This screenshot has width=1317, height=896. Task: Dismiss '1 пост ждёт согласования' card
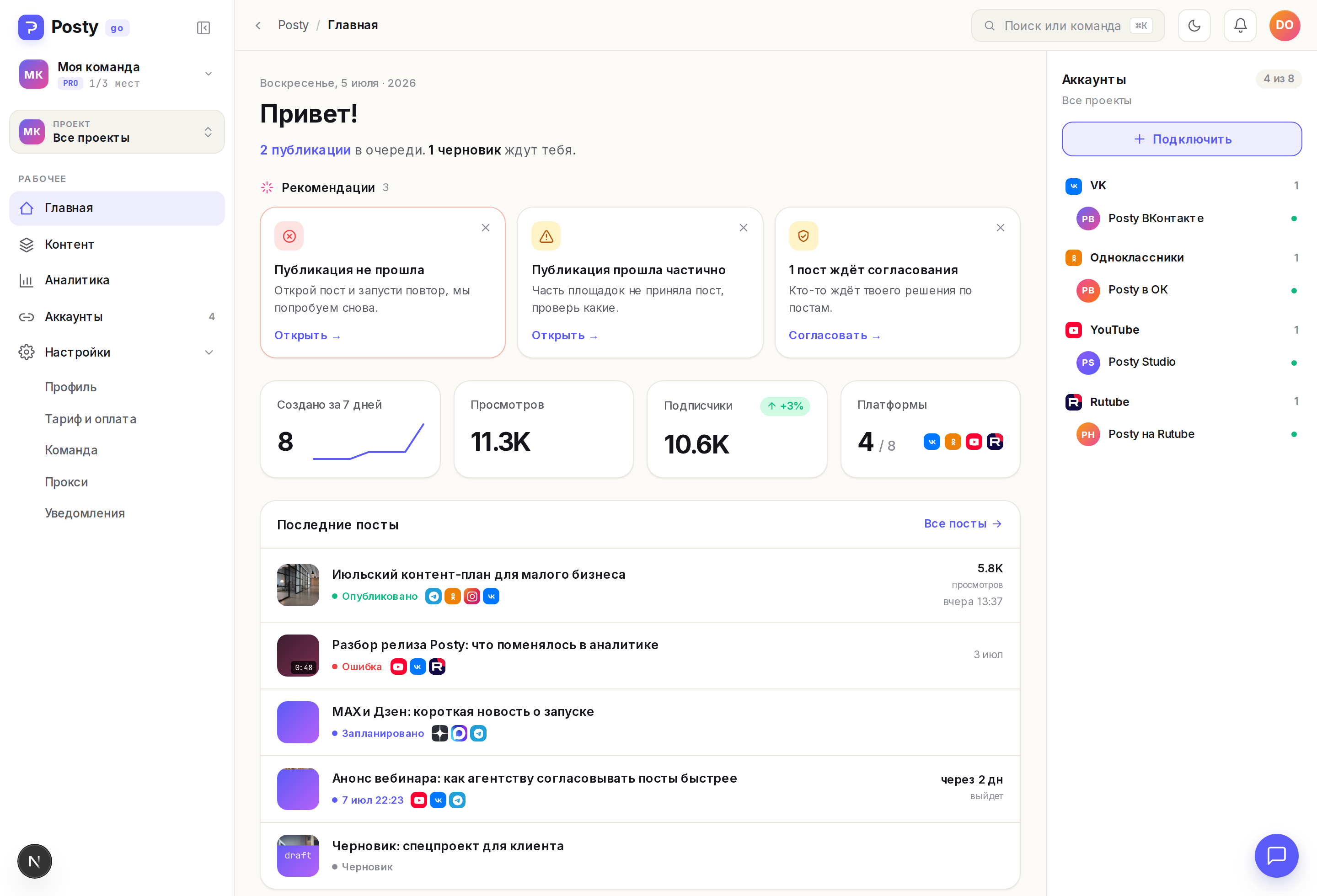click(1000, 228)
